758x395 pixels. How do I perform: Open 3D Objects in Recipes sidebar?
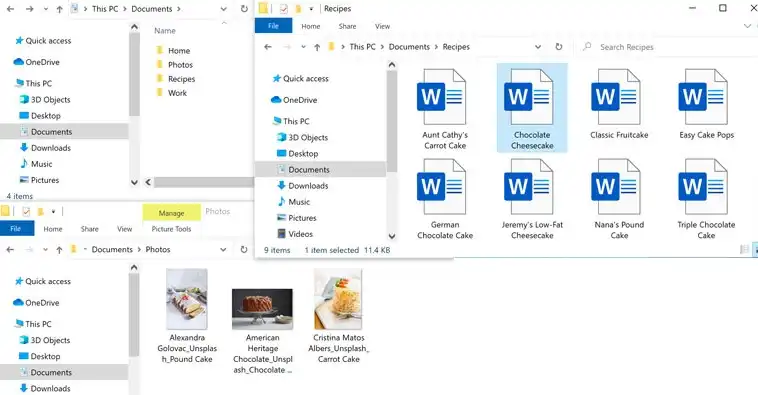tap(303, 137)
